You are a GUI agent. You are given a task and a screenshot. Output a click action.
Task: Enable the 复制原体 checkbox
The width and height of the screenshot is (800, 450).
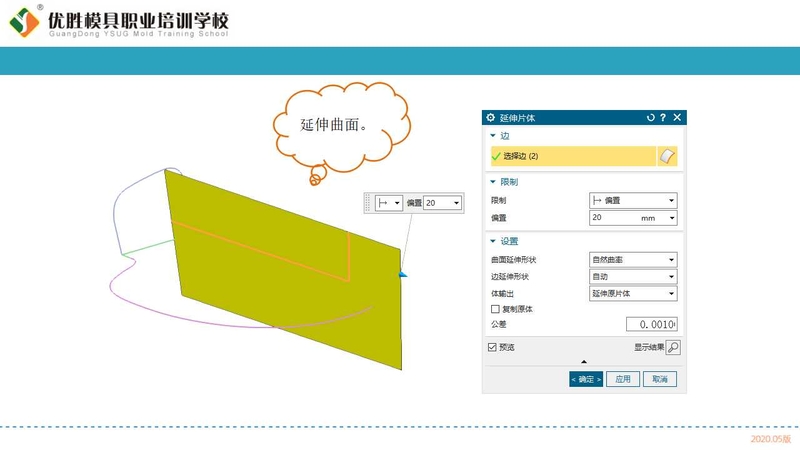(x=495, y=309)
